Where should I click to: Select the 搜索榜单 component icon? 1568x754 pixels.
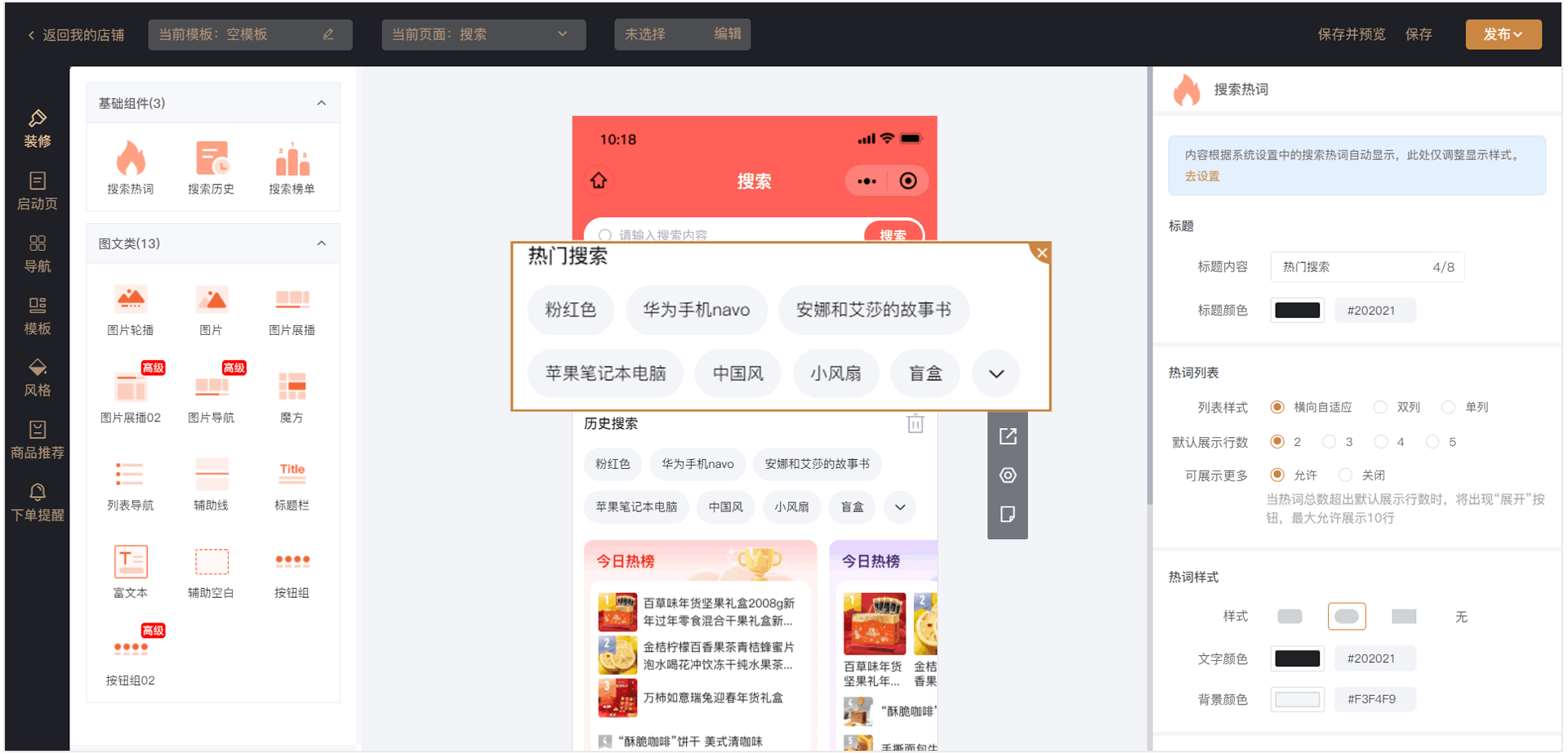click(292, 159)
